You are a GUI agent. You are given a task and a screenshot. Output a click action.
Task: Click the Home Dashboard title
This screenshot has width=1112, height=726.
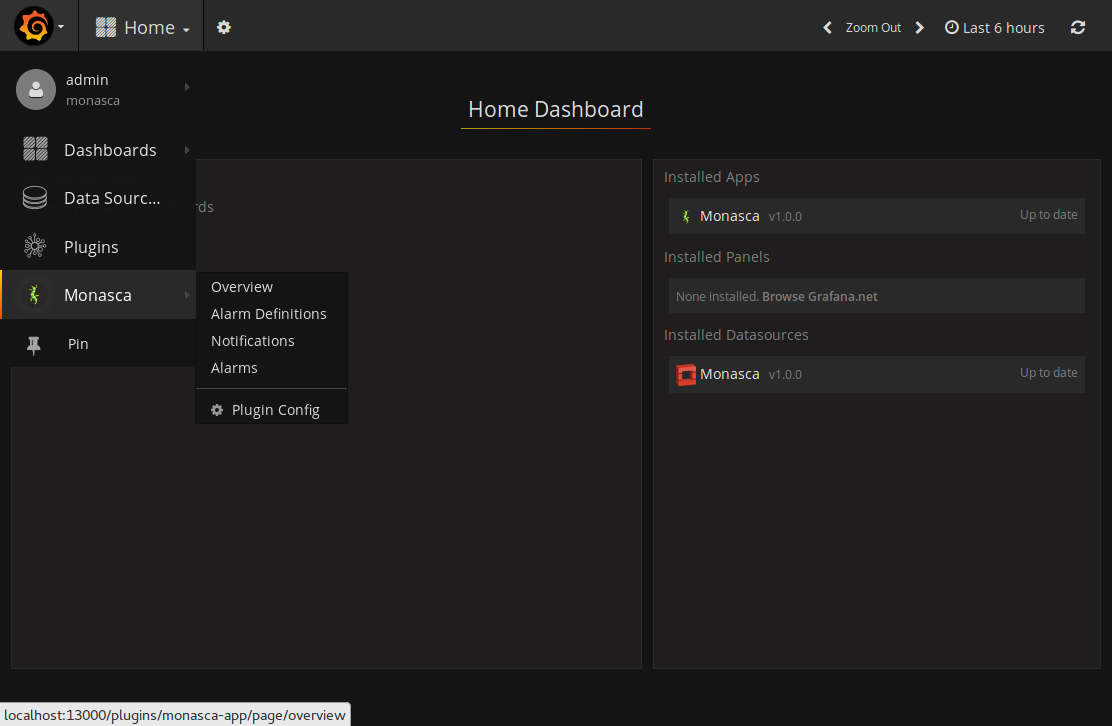coord(556,109)
